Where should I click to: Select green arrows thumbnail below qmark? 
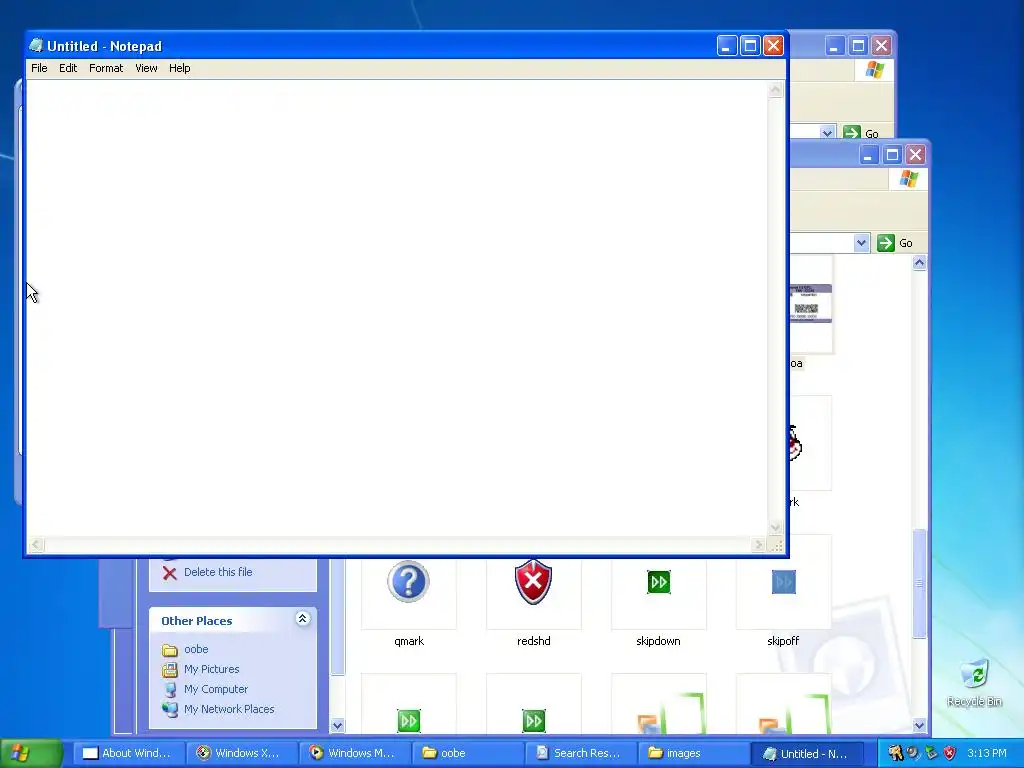(x=409, y=721)
